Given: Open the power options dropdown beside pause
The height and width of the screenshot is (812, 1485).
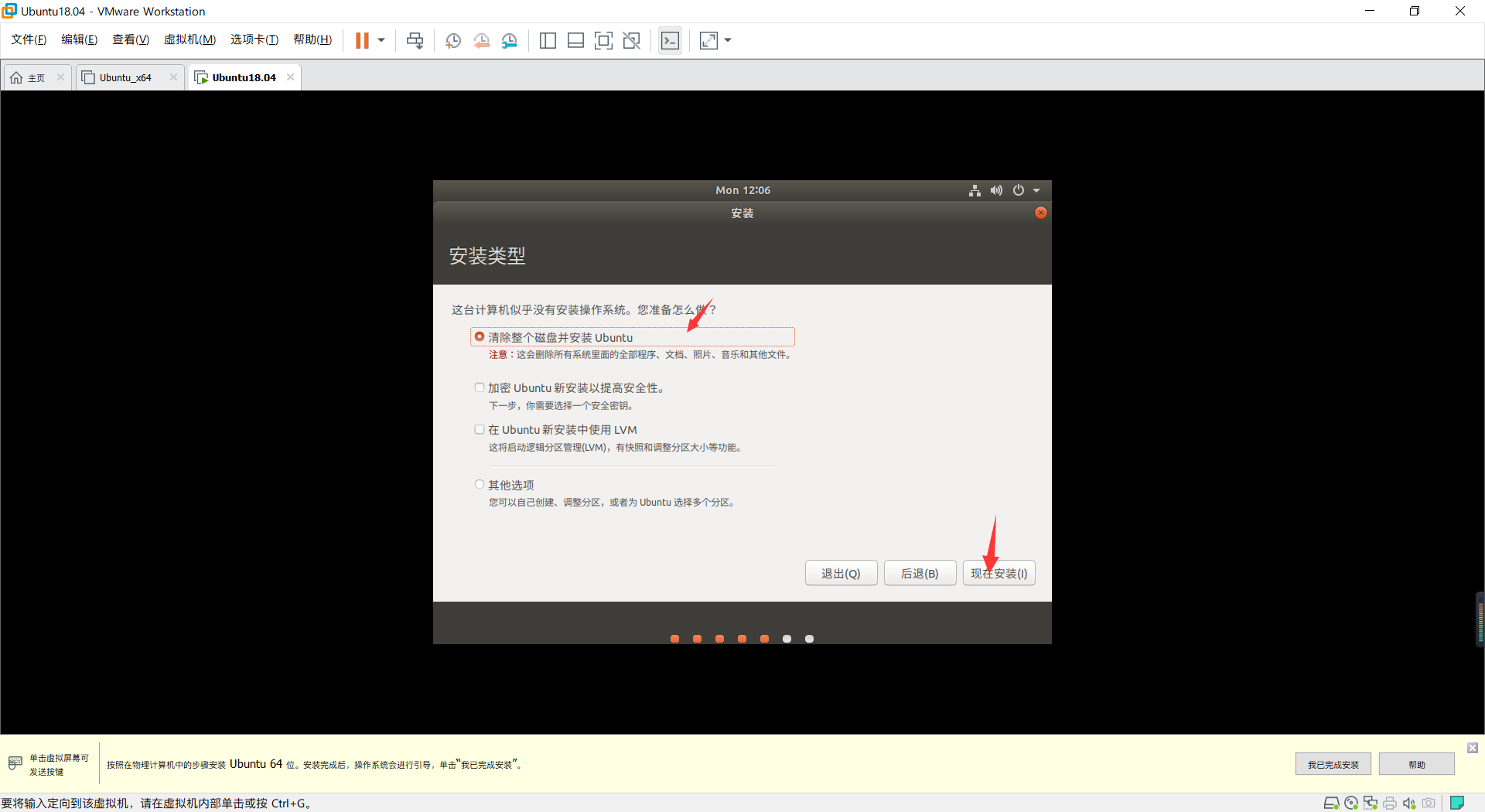Looking at the screenshot, I should point(381,40).
